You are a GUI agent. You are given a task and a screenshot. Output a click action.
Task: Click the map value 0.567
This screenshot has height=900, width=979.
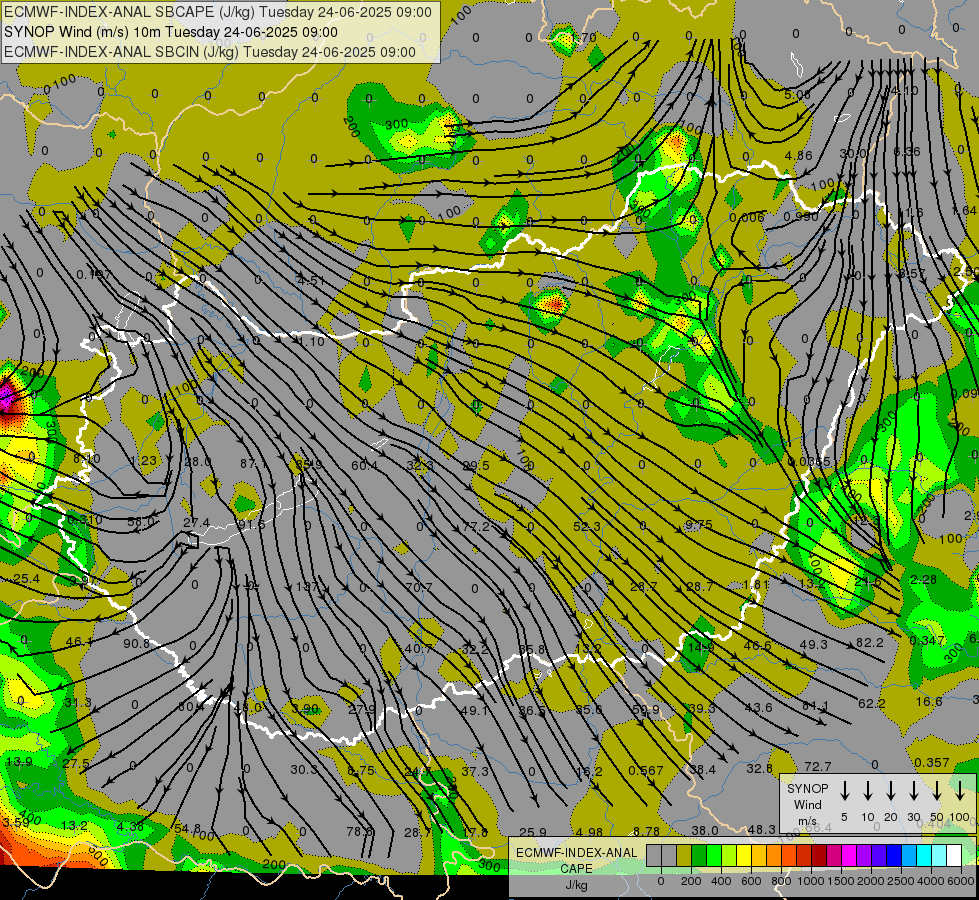pyautogui.click(x=646, y=771)
